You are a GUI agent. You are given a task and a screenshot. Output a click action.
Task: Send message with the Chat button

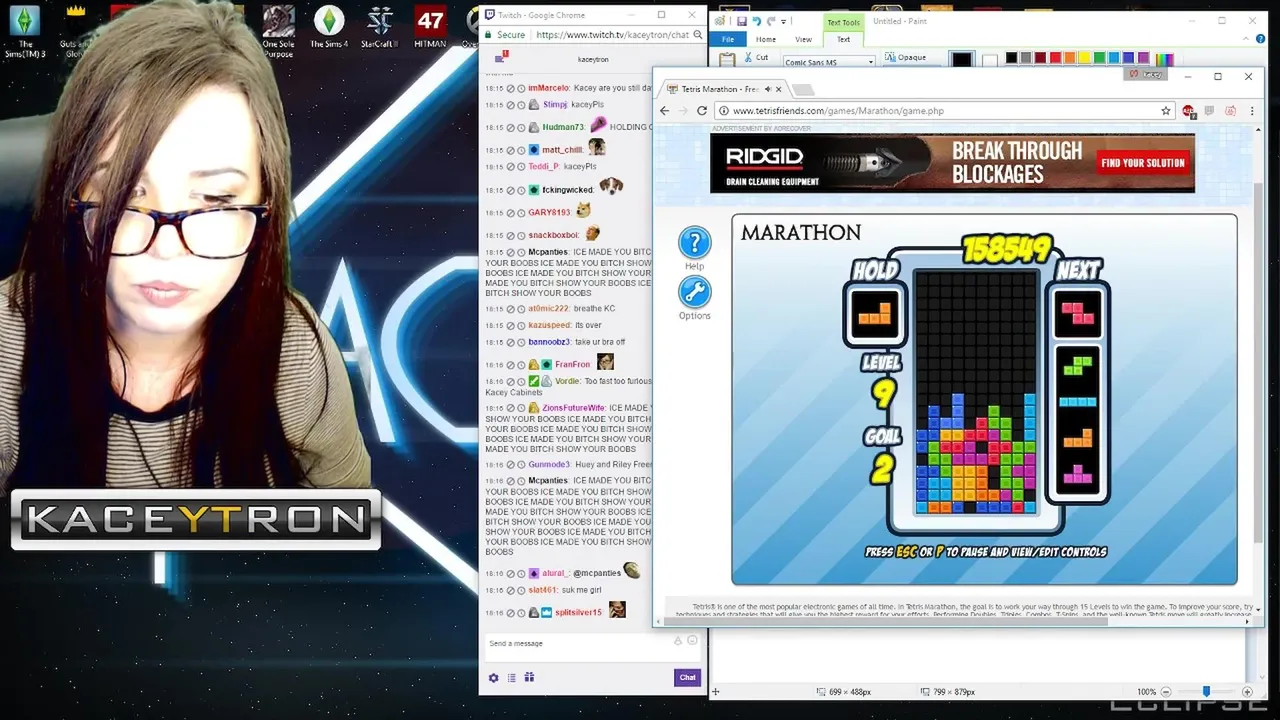point(687,678)
